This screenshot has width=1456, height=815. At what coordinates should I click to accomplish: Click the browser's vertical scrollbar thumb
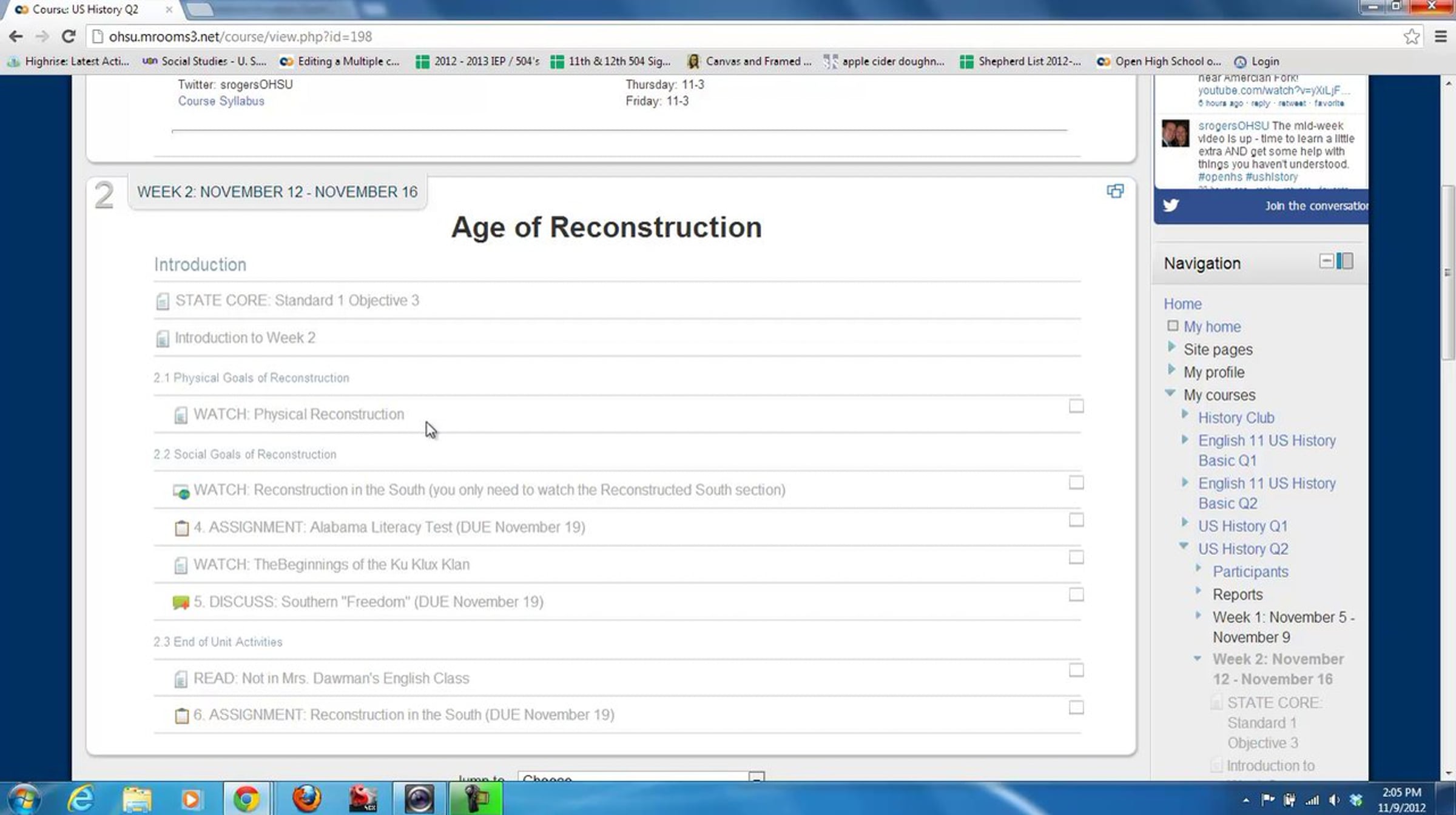(x=1448, y=273)
